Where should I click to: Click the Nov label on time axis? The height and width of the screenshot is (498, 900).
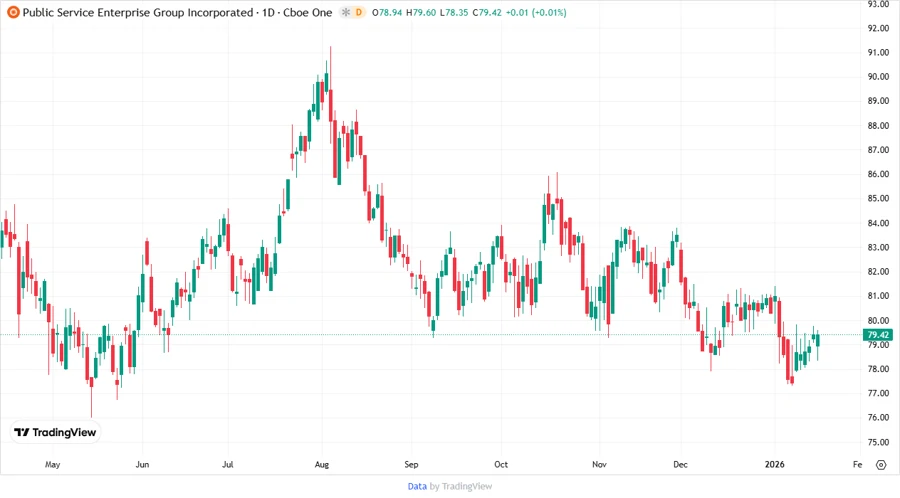[599, 465]
